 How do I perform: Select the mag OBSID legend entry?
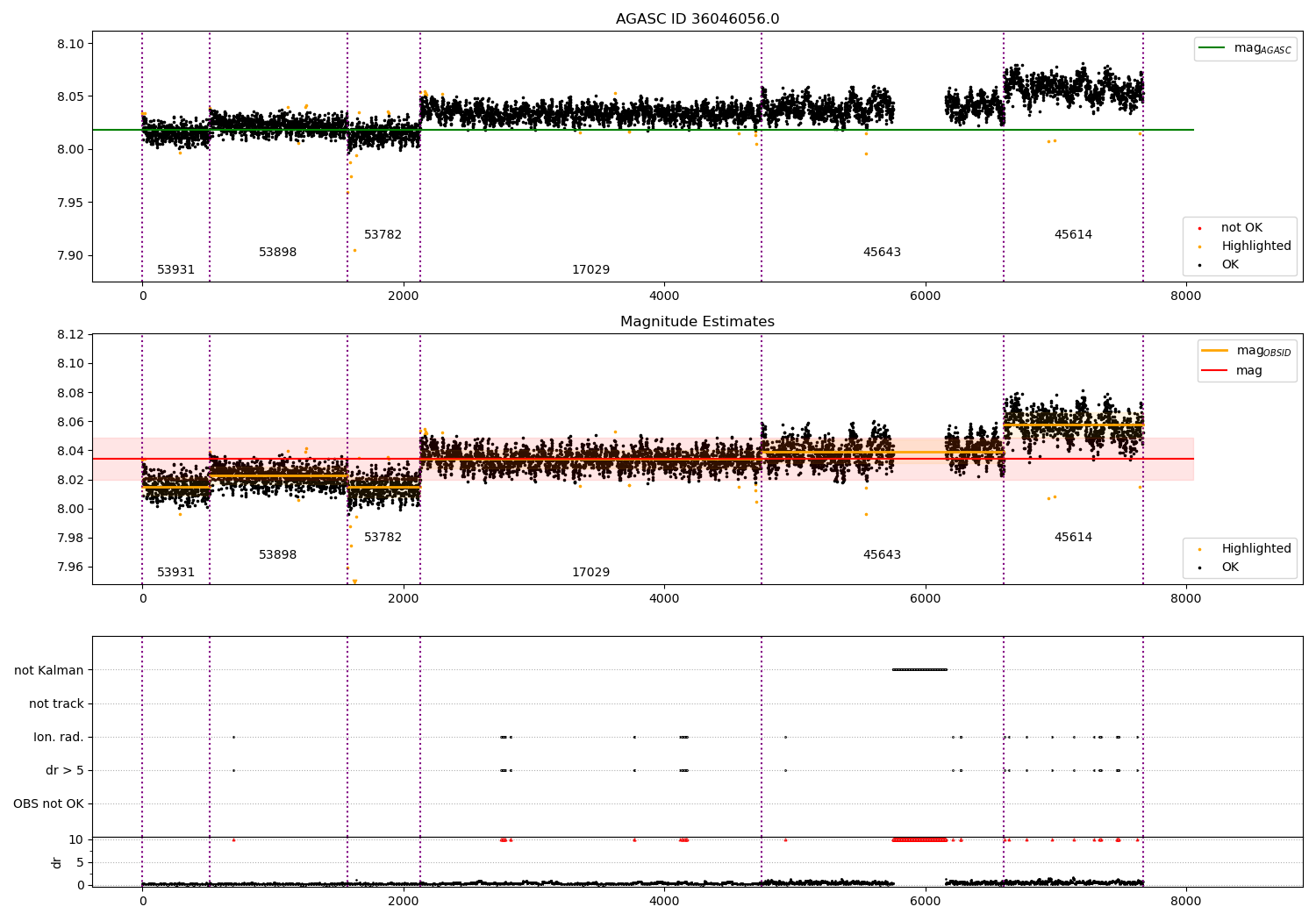pyautogui.click(x=1246, y=351)
